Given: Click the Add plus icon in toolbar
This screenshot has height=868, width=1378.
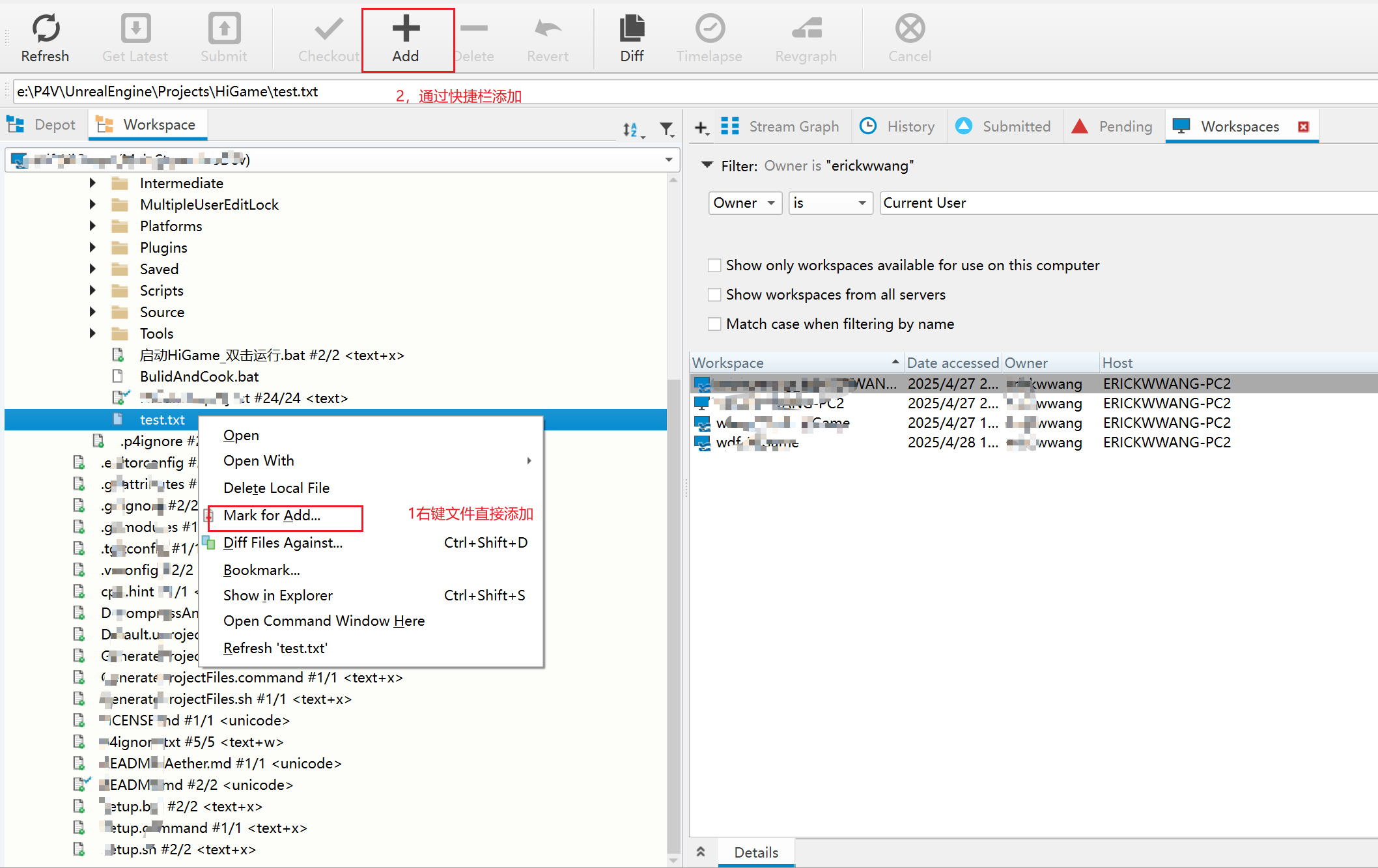Looking at the screenshot, I should (x=406, y=29).
